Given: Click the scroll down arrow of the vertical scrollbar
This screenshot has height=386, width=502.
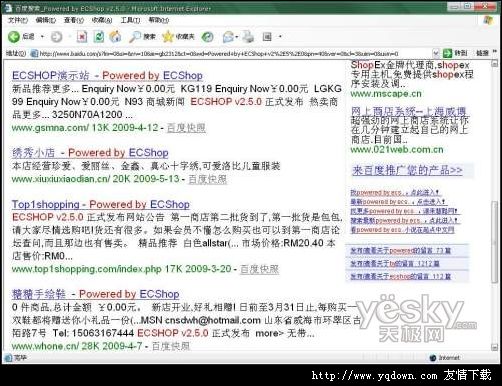Looking at the screenshot, I should point(495,347).
